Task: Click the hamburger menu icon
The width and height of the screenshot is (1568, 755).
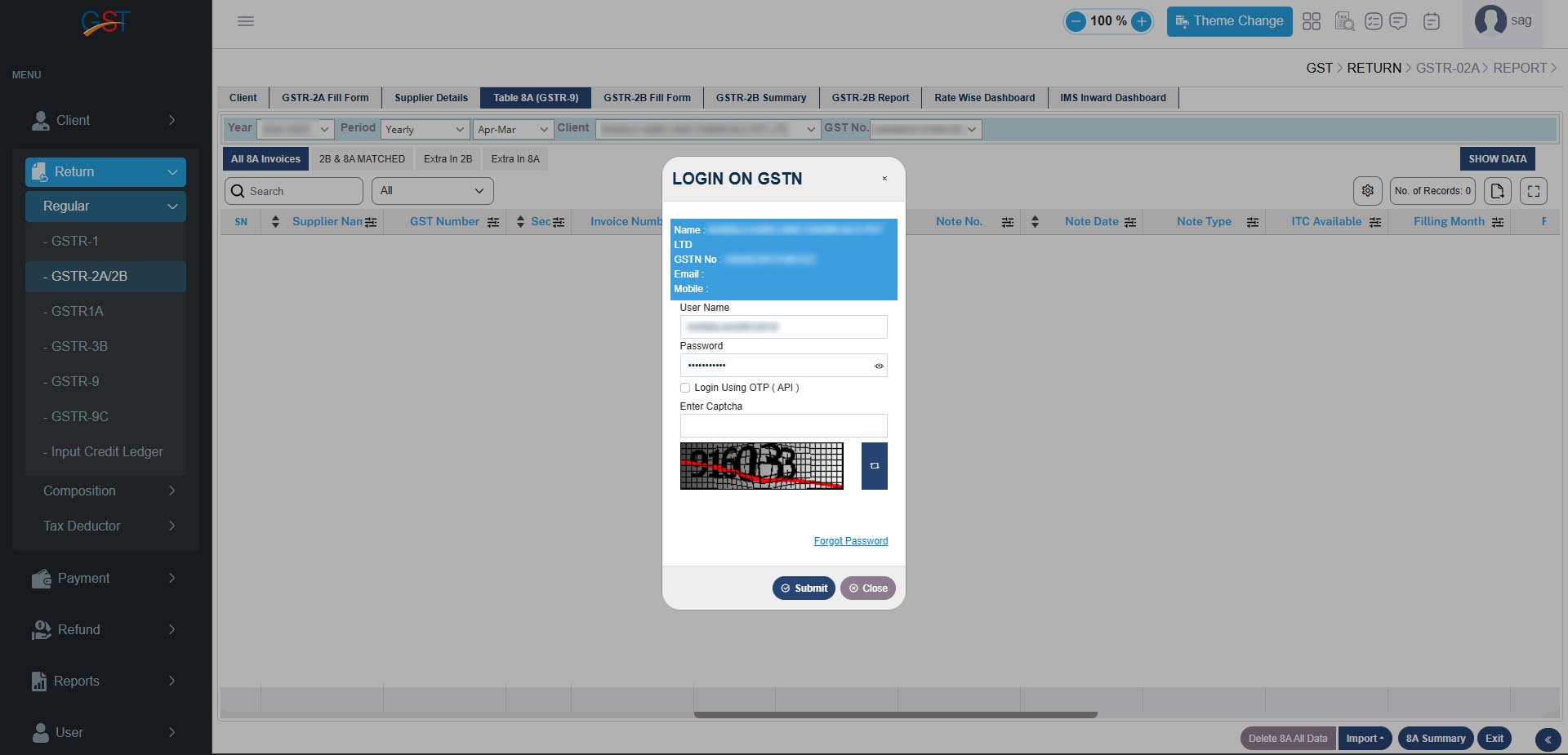Action: coord(246,21)
